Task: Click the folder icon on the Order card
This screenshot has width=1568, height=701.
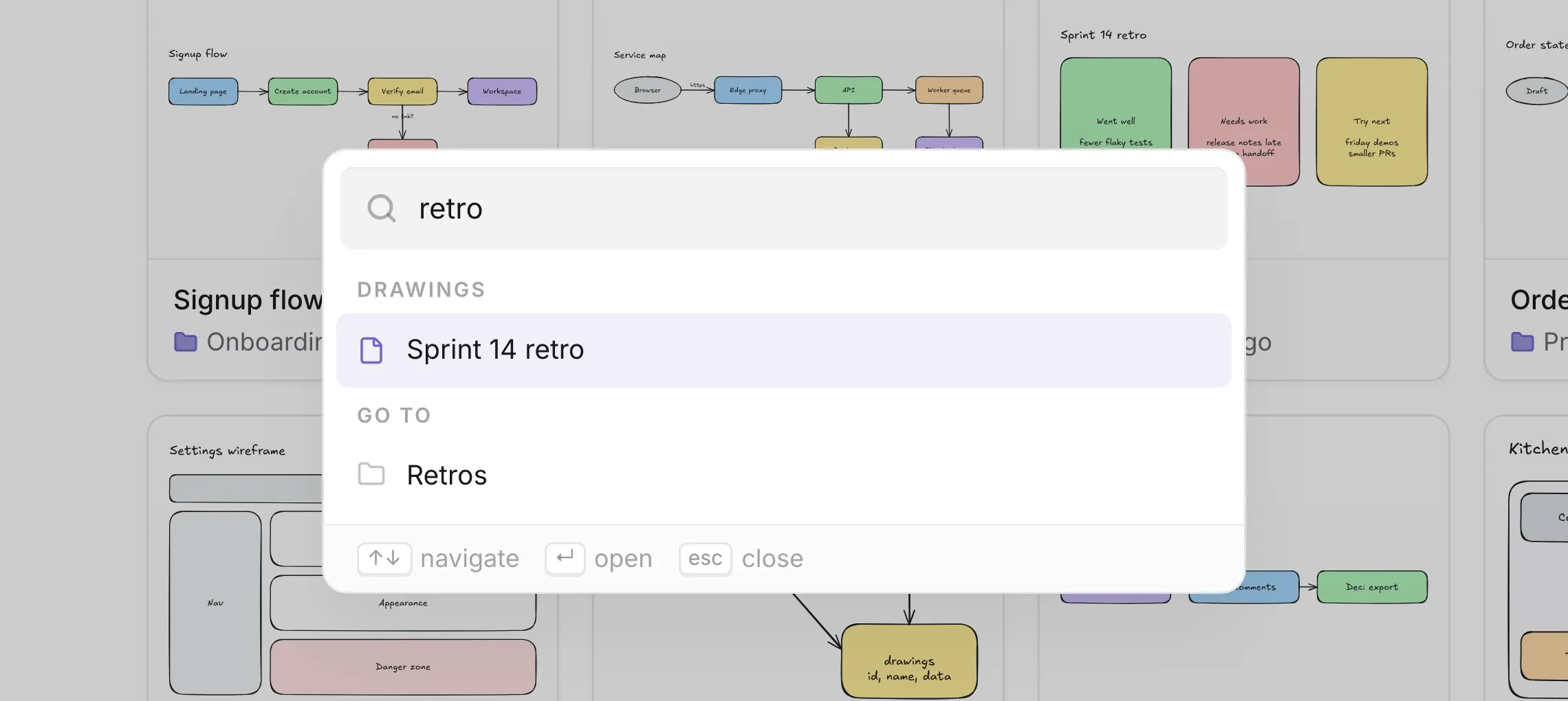Action: tap(1523, 342)
